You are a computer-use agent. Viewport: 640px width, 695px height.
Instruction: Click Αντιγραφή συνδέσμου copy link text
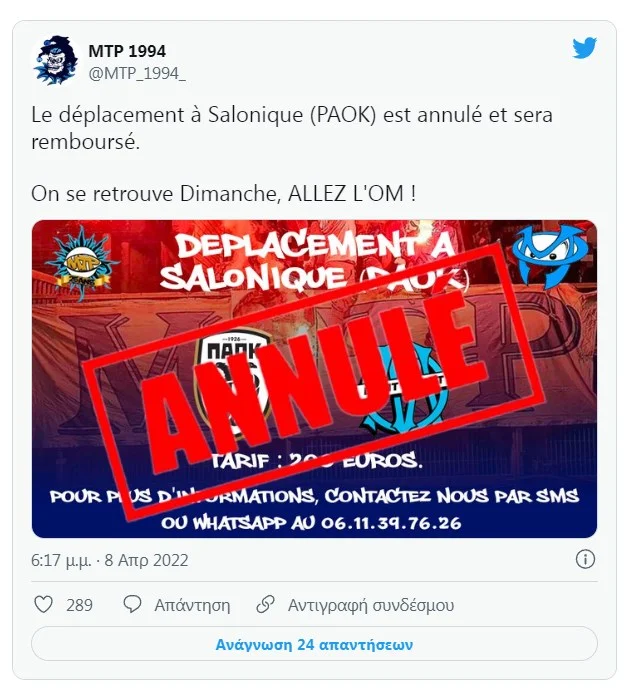click(x=371, y=605)
